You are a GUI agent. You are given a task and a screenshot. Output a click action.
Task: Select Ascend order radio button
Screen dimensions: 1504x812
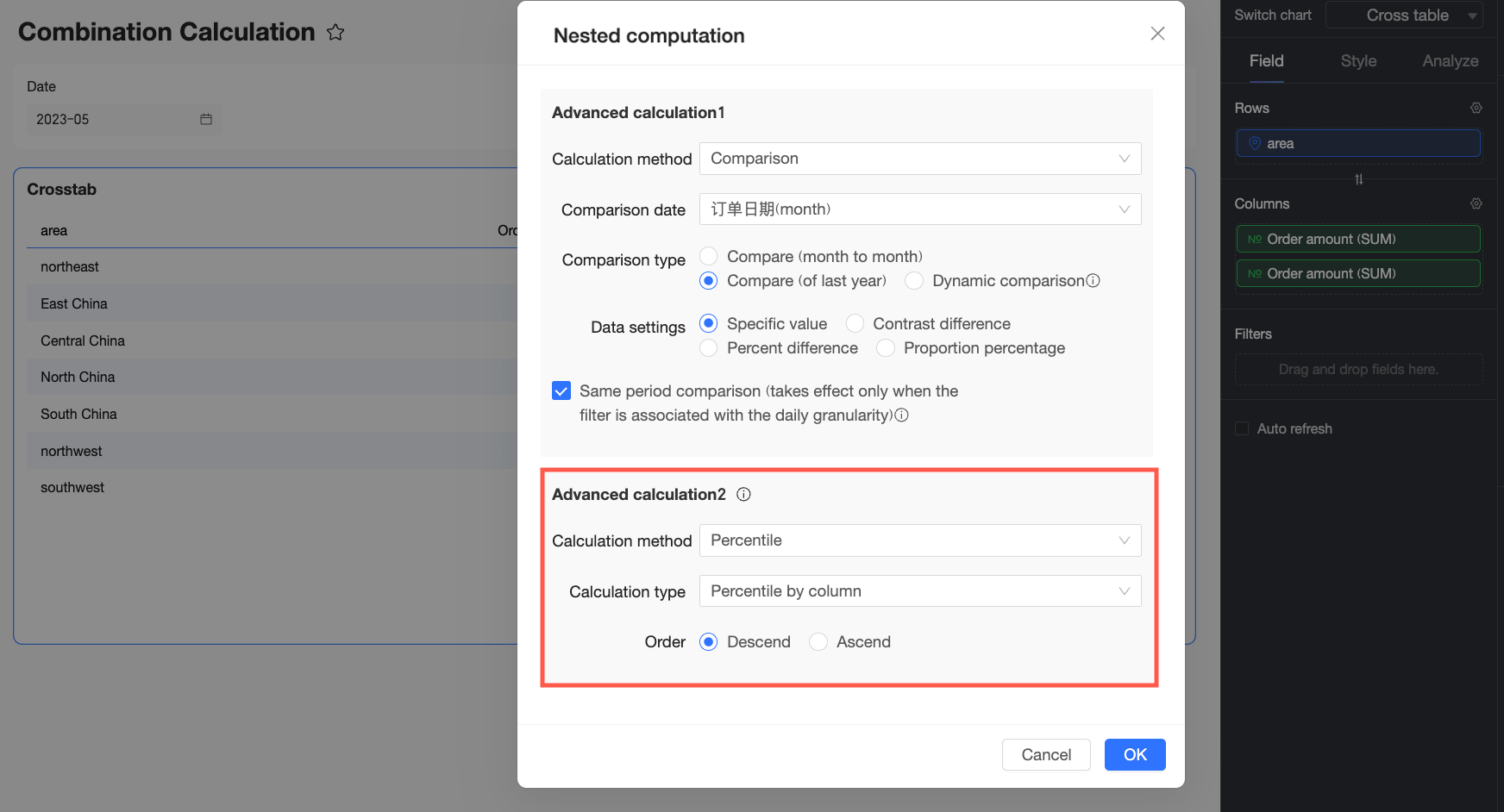(818, 642)
